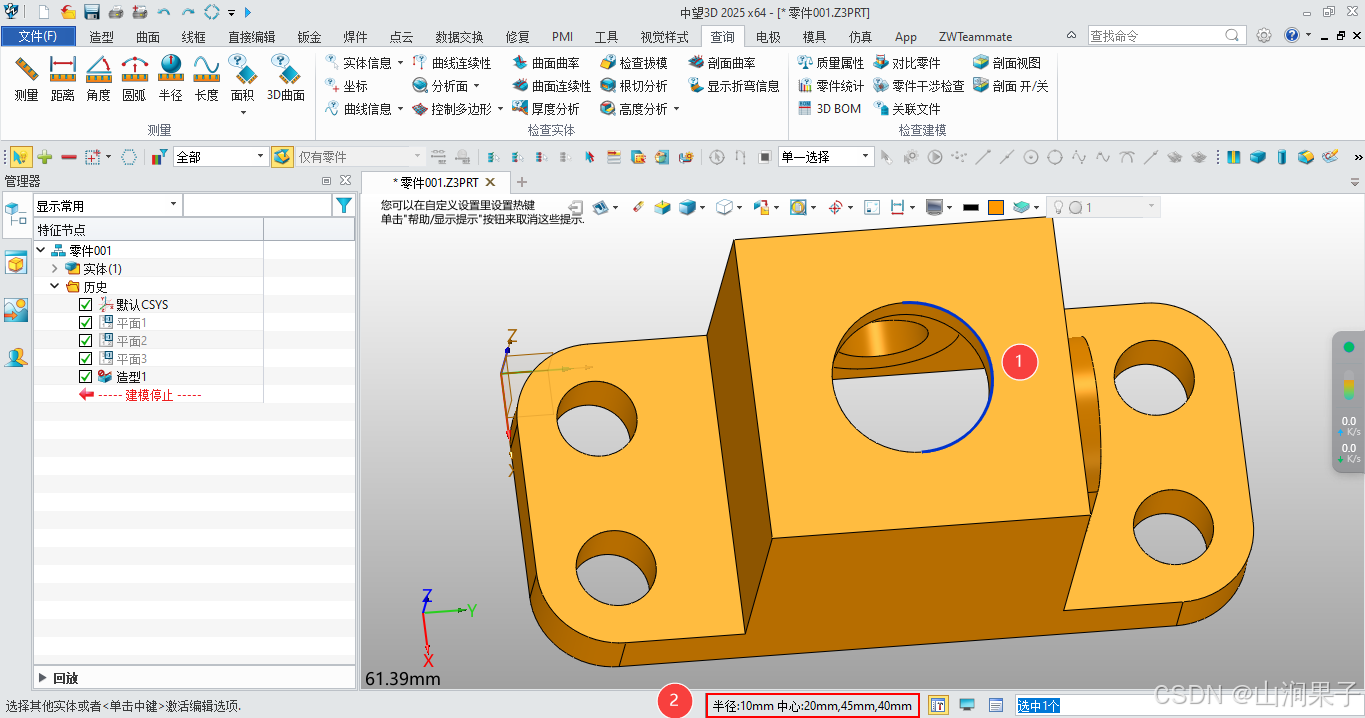
Task: Activate the 检查拔模 draft check tool
Action: [635, 62]
